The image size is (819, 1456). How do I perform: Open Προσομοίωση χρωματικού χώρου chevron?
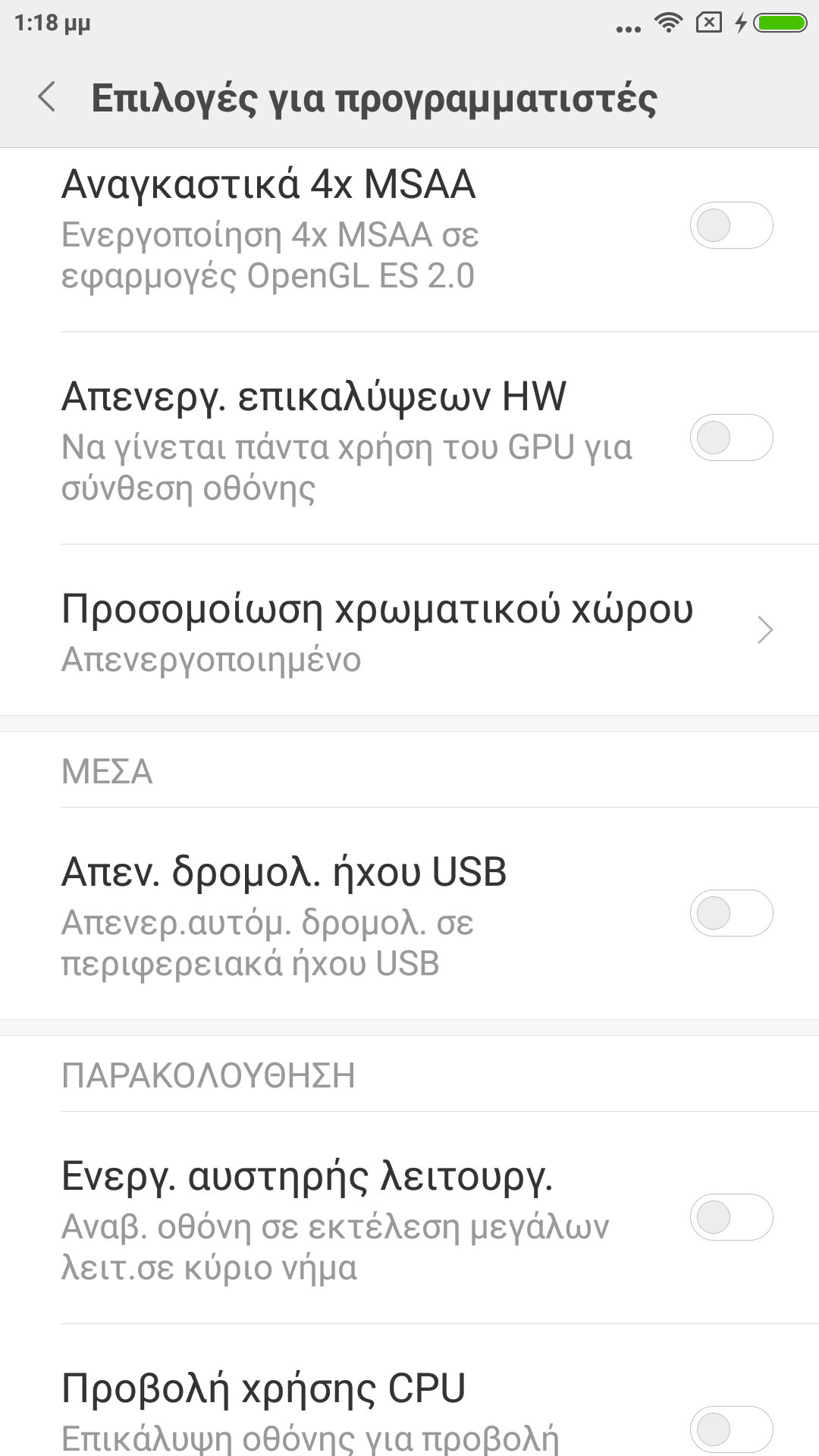(765, 630)
